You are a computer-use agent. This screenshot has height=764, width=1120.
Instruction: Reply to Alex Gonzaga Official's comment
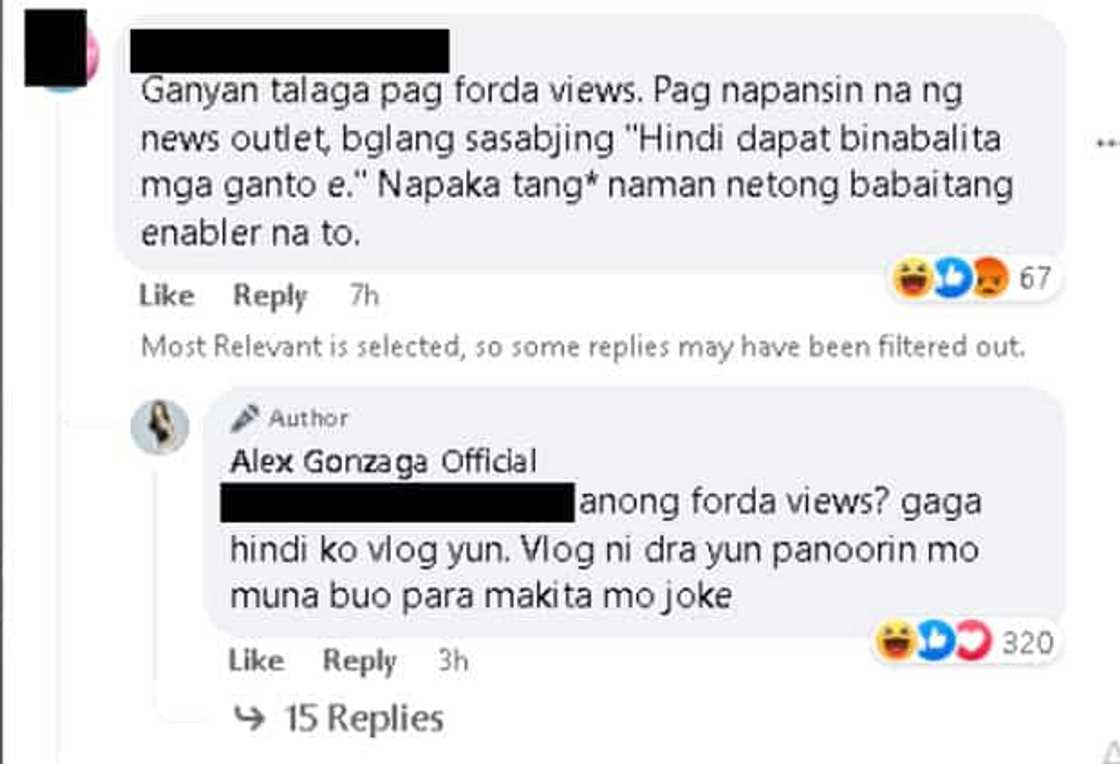359,661
